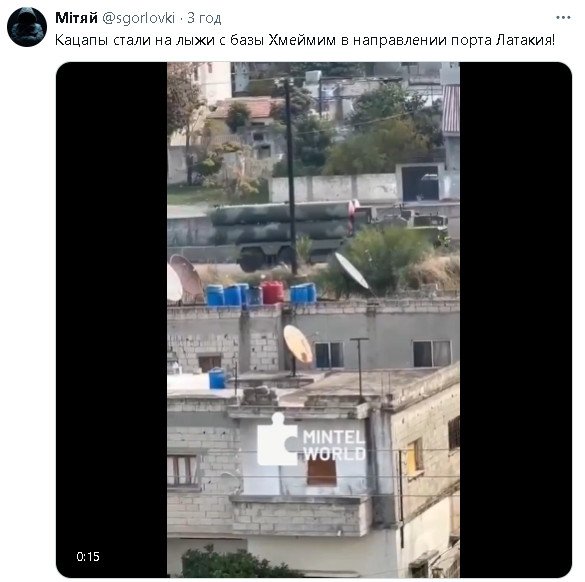Image resolution: width=585 pixels, height=582 pixels.
Task: Open the @sgorlovki handle link
Action: (x=138, y=18)
